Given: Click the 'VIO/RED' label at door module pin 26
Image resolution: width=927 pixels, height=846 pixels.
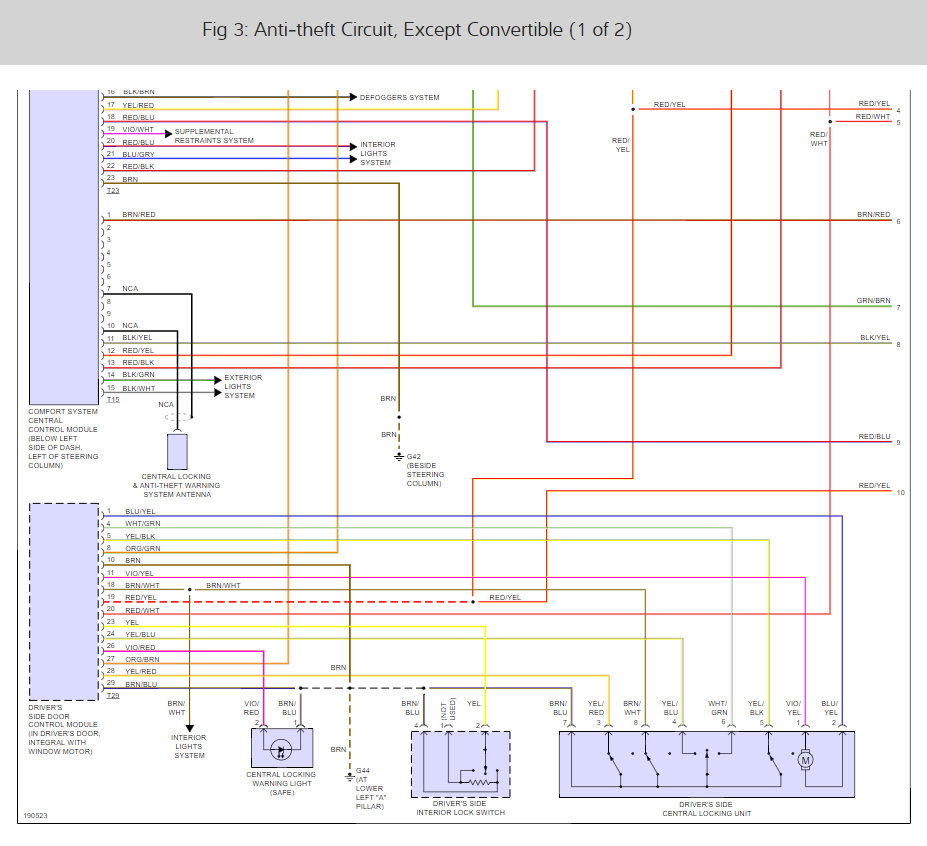Looking at the screenshot, I should pos(140,647).
